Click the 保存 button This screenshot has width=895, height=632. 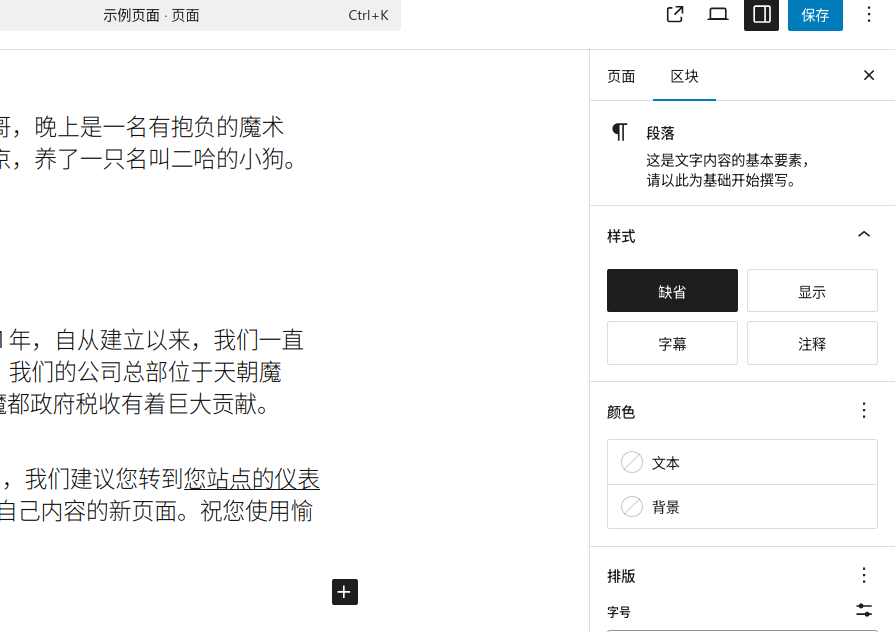(x=815, y=15)
